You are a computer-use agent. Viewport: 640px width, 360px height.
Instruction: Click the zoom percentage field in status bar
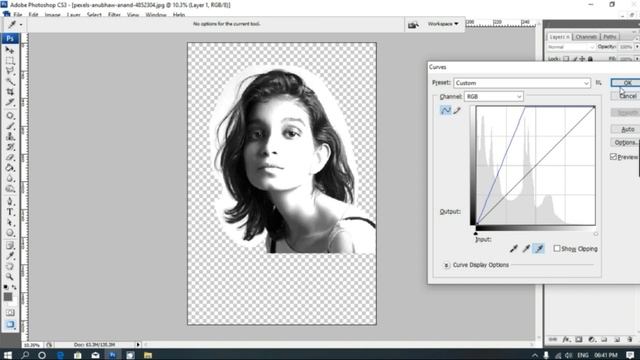[x=32, y=345]
